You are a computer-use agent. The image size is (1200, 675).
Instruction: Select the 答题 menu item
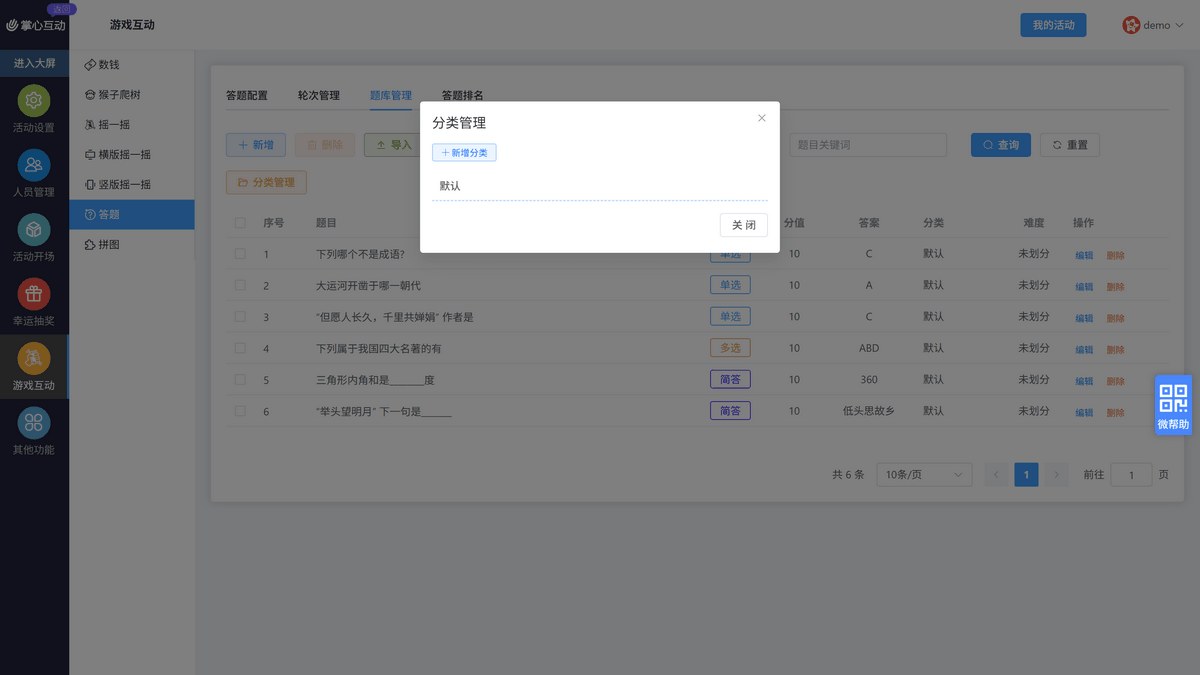132,215
